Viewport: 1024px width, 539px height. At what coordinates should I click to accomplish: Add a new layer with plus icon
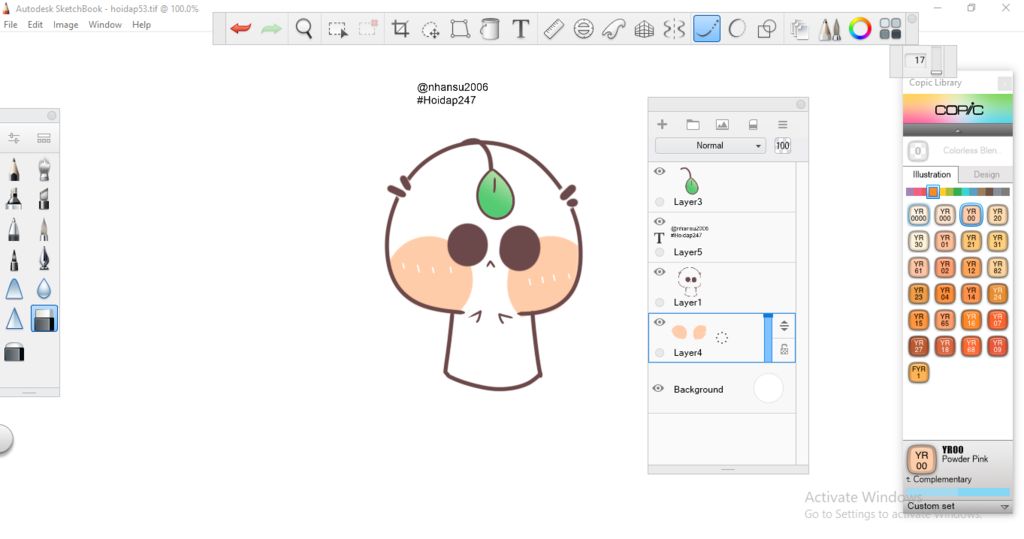662,124
